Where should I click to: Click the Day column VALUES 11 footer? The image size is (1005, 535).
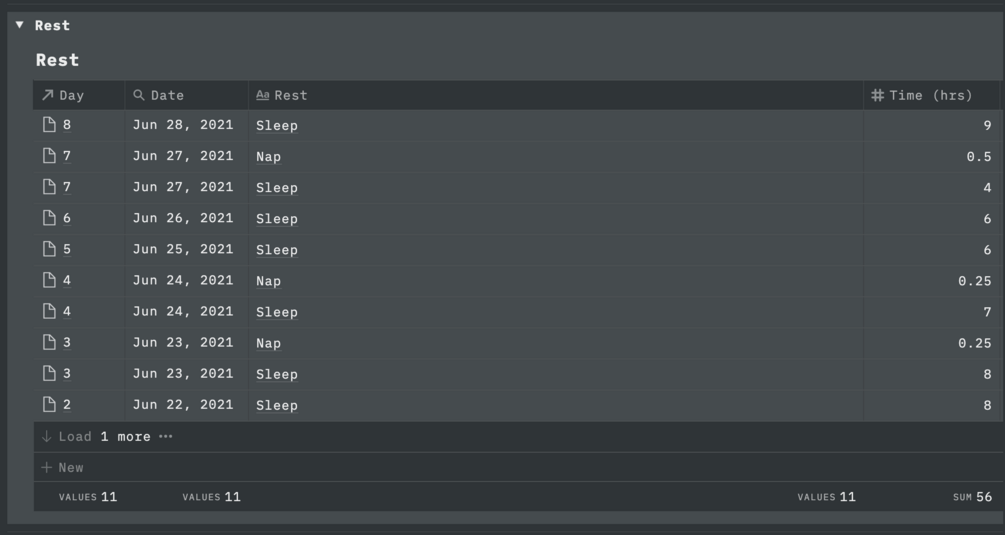coord(88,497)
